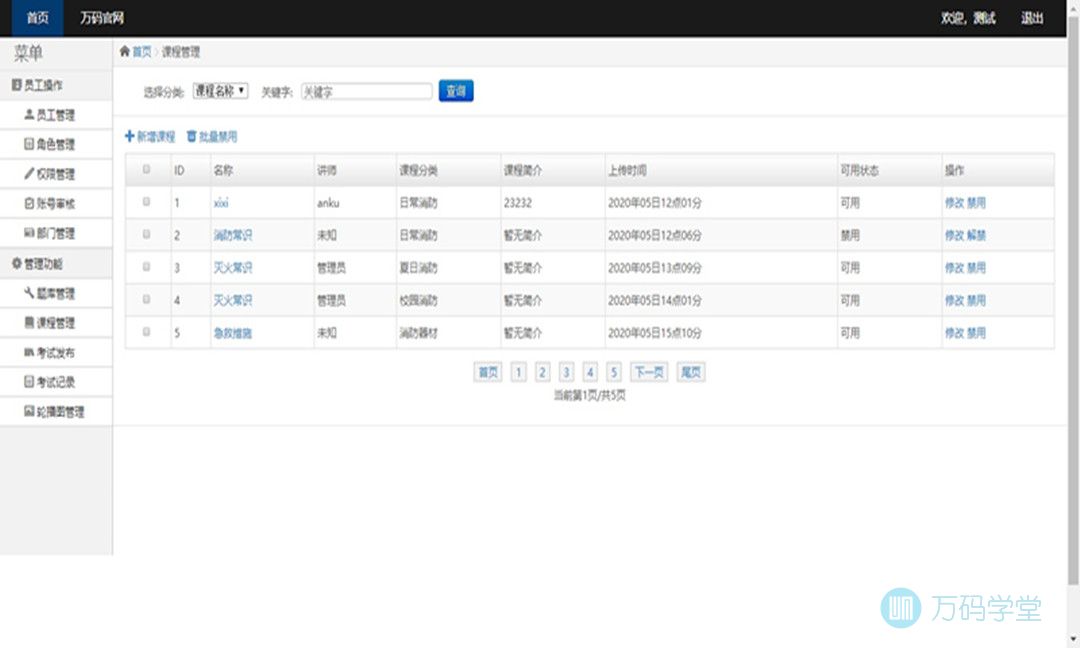Go to page 2 in pagination
Viewport: 1080px width, 648px height.
click(x=542, y=373)
